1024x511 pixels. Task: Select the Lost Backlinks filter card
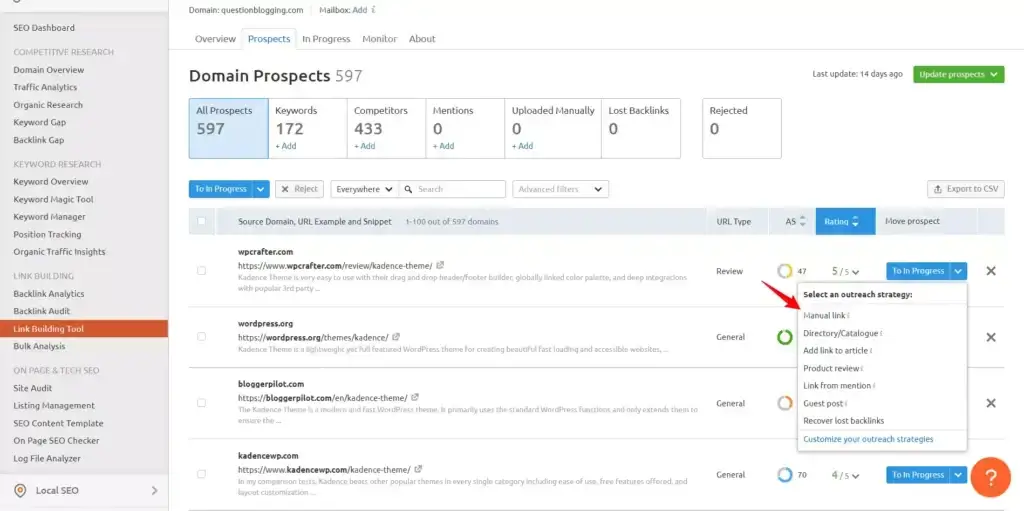(641, 128)
